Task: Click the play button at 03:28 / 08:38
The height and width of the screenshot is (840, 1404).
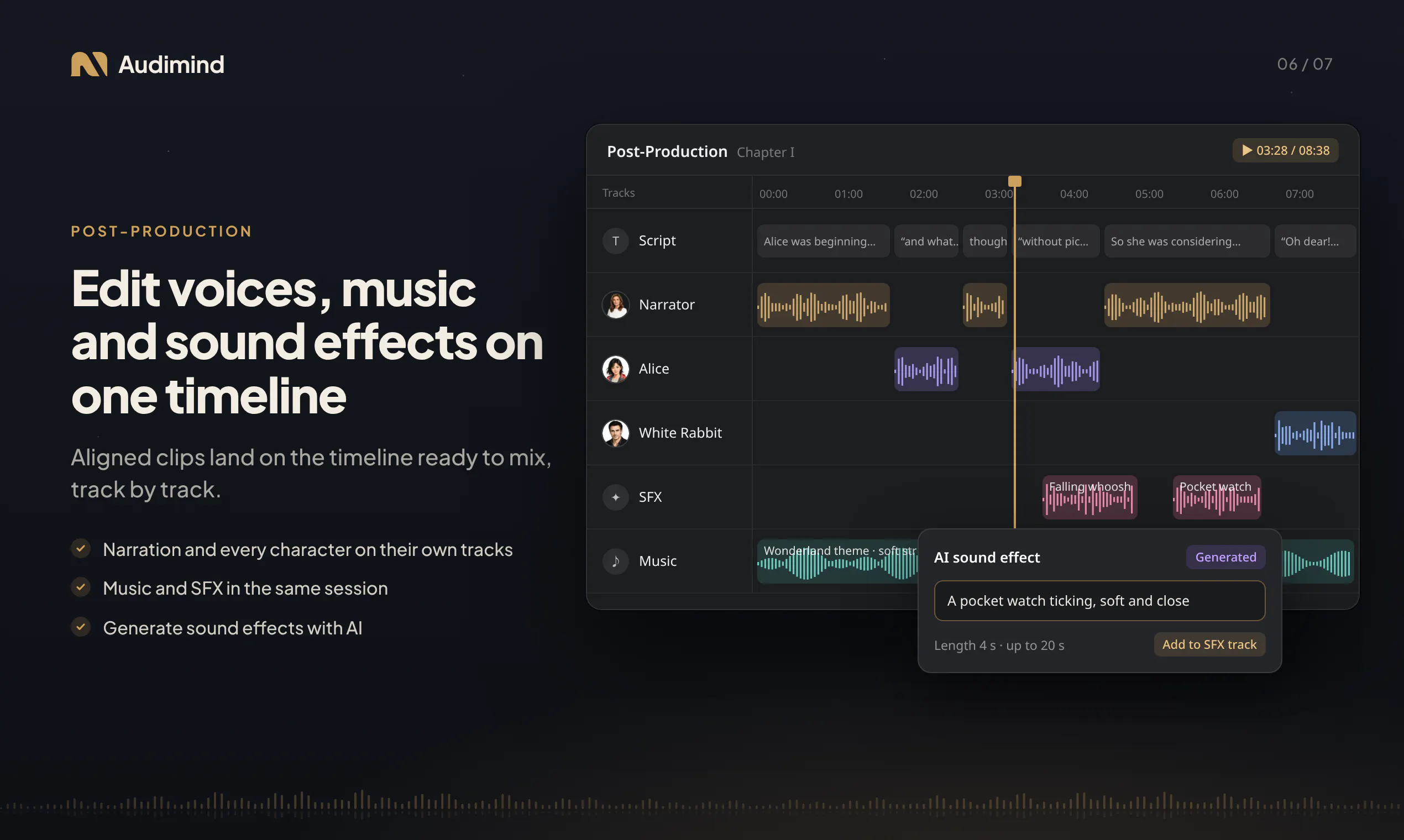Action: [1285, 150]
